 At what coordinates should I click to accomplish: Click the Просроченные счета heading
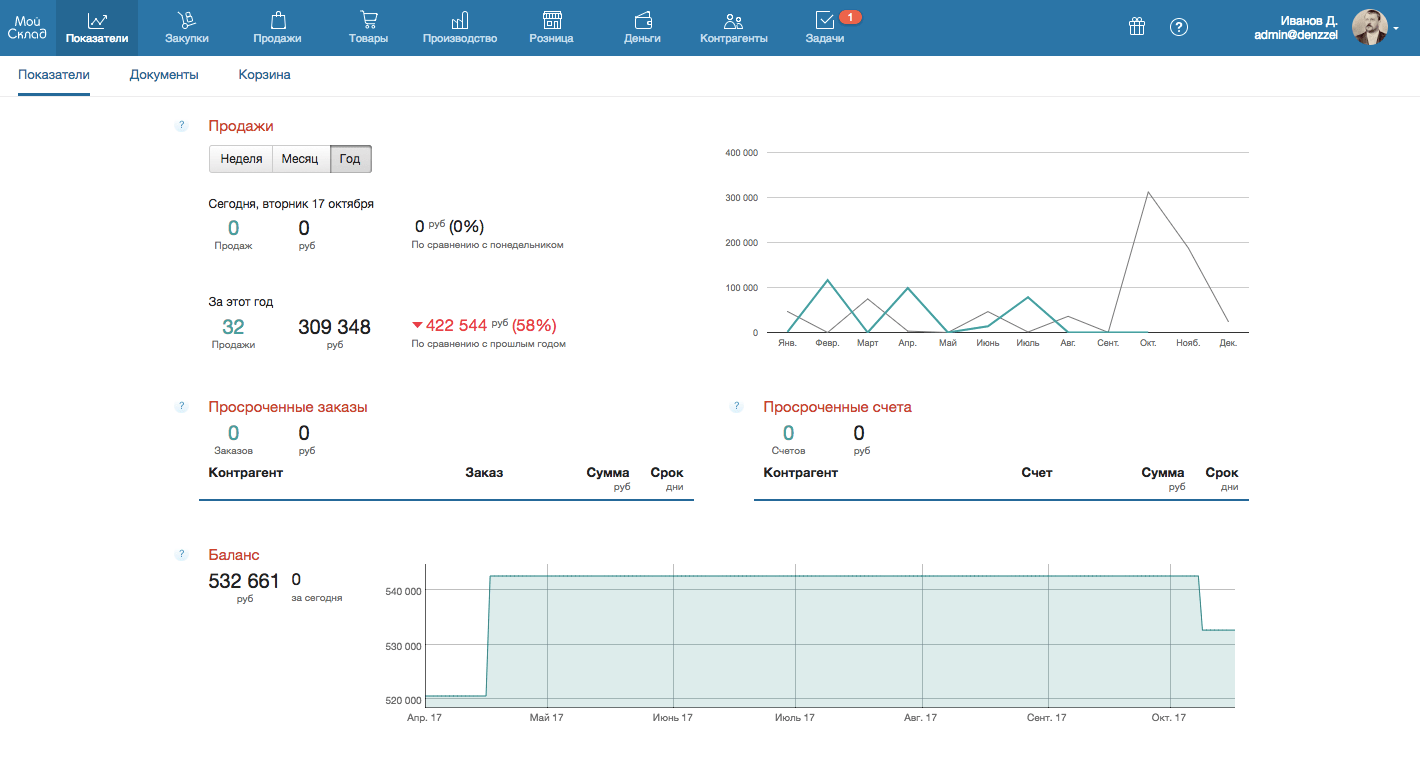[x=837, y=407]
